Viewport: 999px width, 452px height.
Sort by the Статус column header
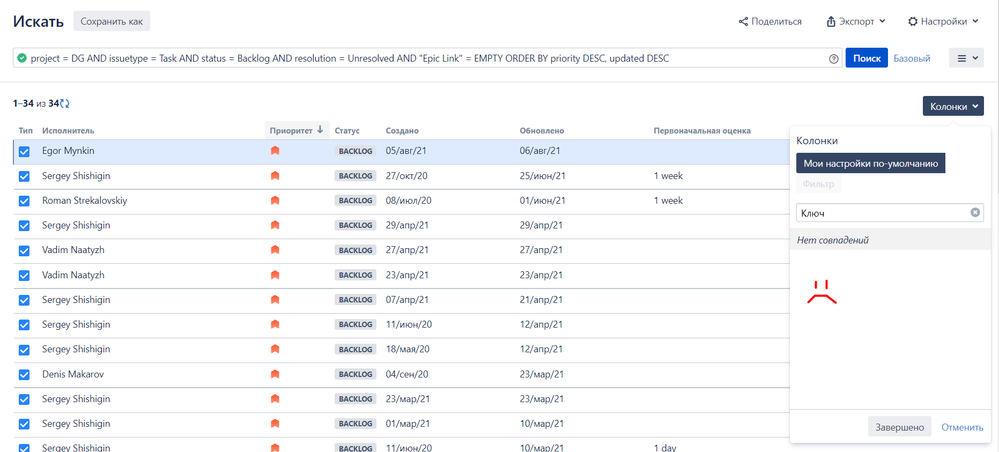[x=347, y=131]
